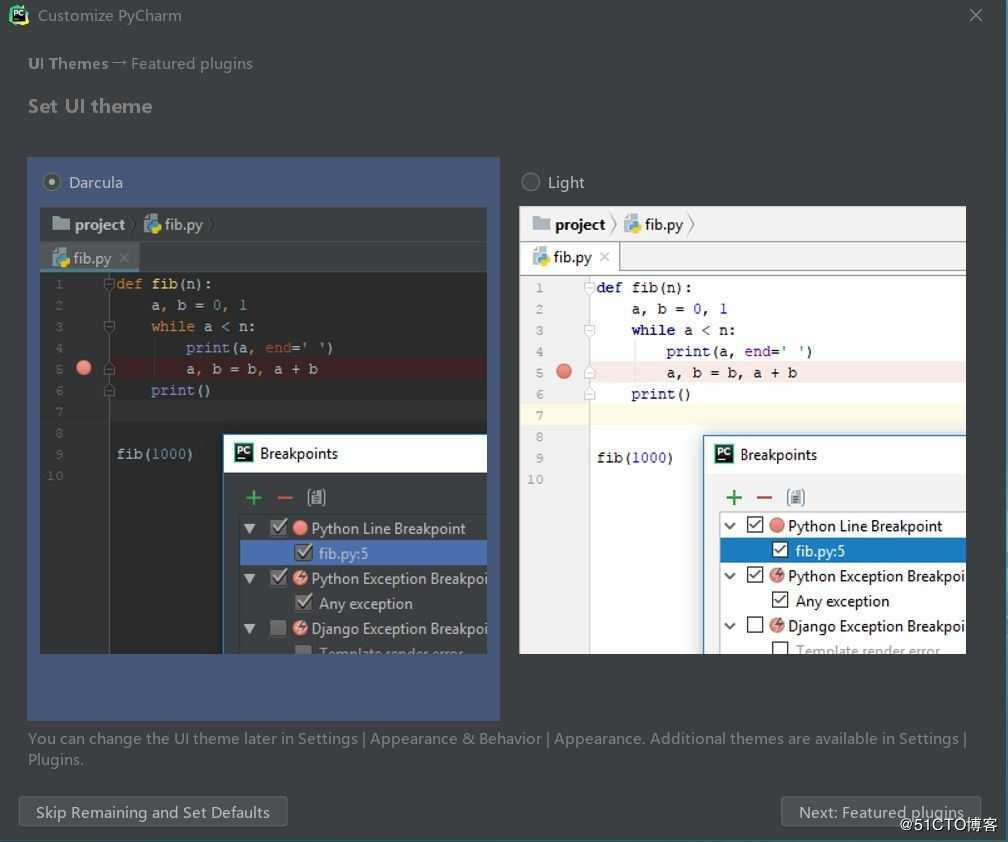This screenshot has height=842, width=1008.
Task: Toggle Any exception checkbox in Darcula preview
Action: pyautogui.click(x=303, y=602)
